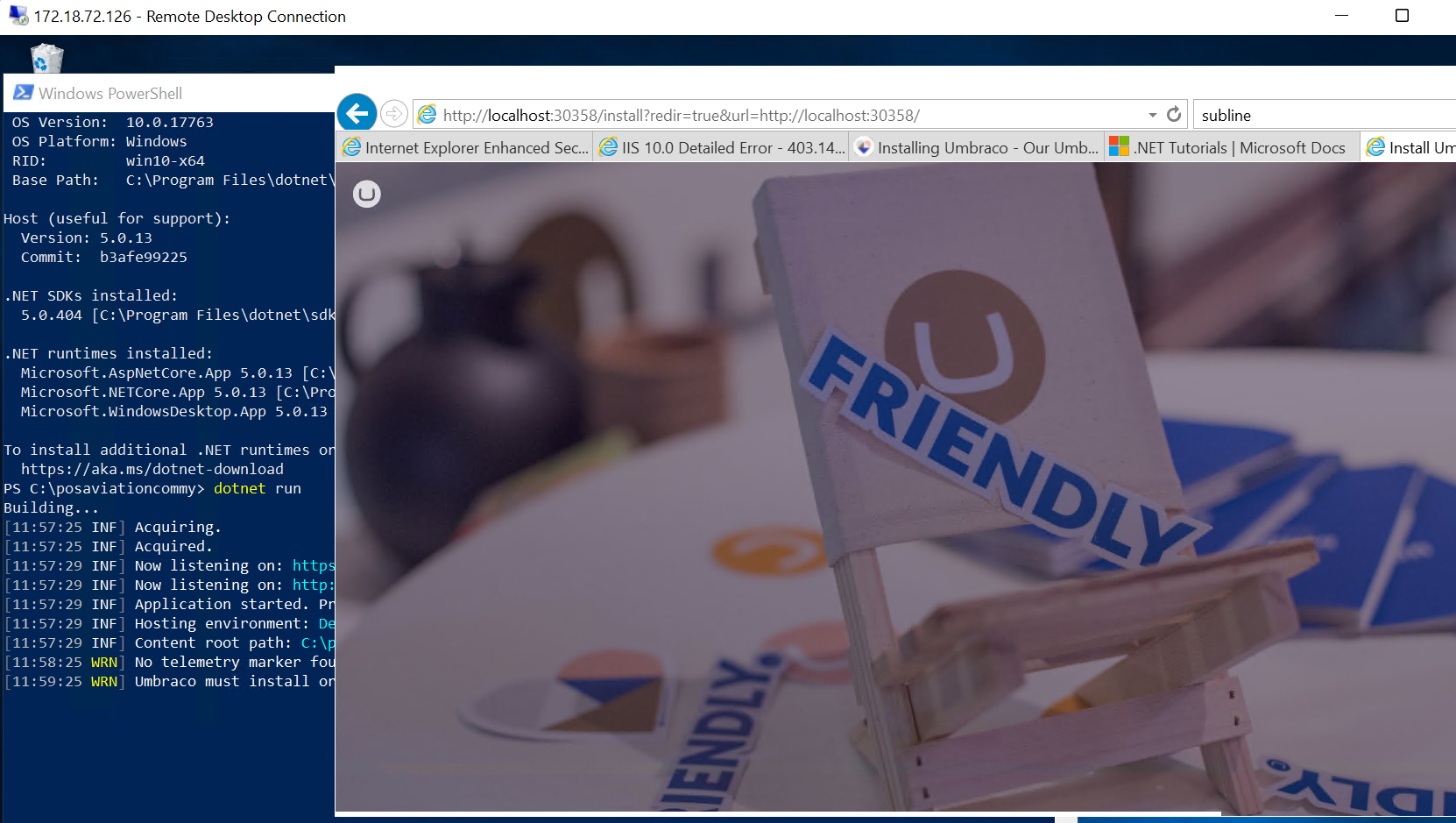Switch to .NET Tutorials Microsoft Docs tab
The image size is (1456, 823).
1233,147
